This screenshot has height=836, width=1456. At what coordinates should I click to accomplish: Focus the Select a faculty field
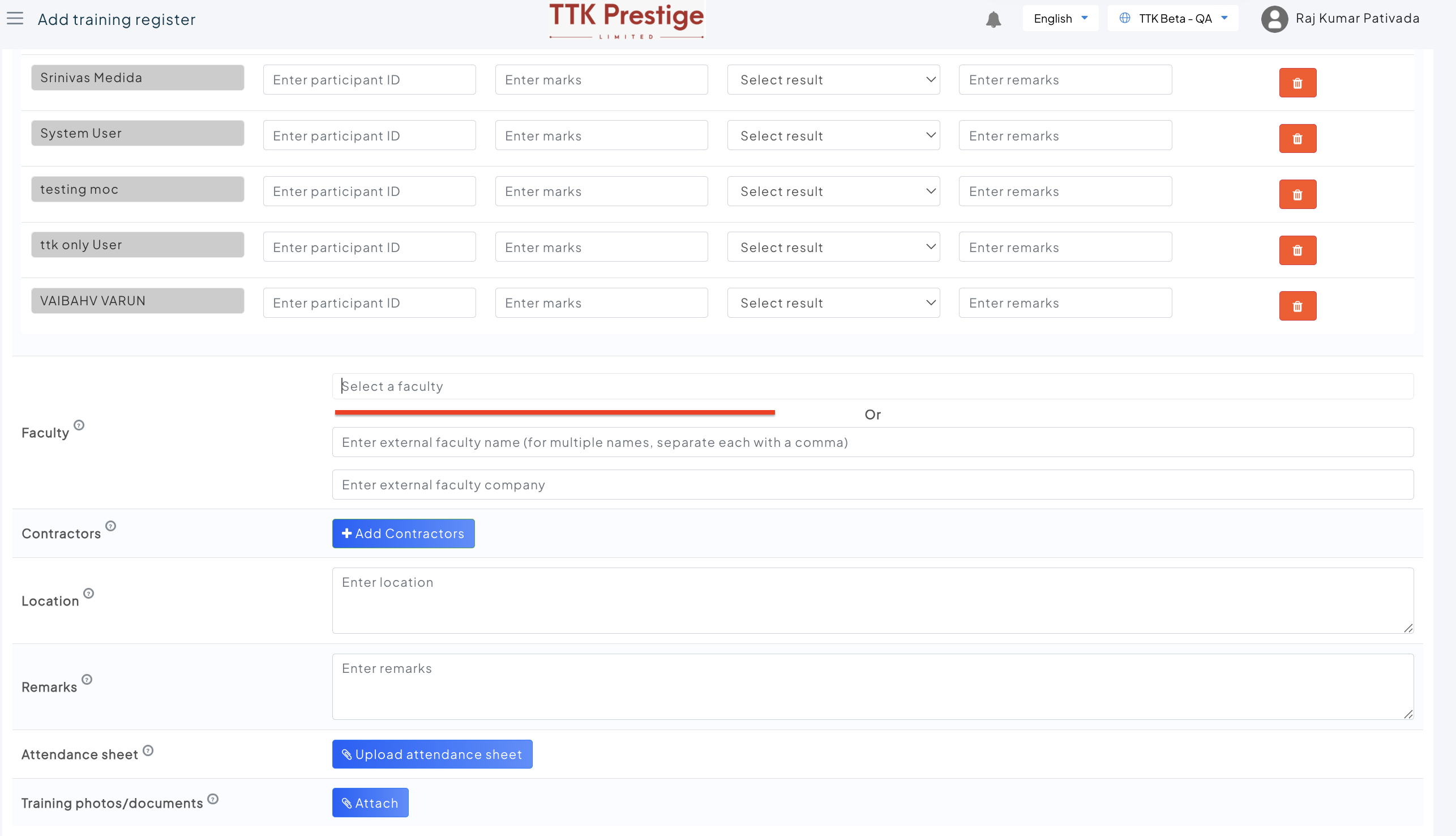coord(872,386)
